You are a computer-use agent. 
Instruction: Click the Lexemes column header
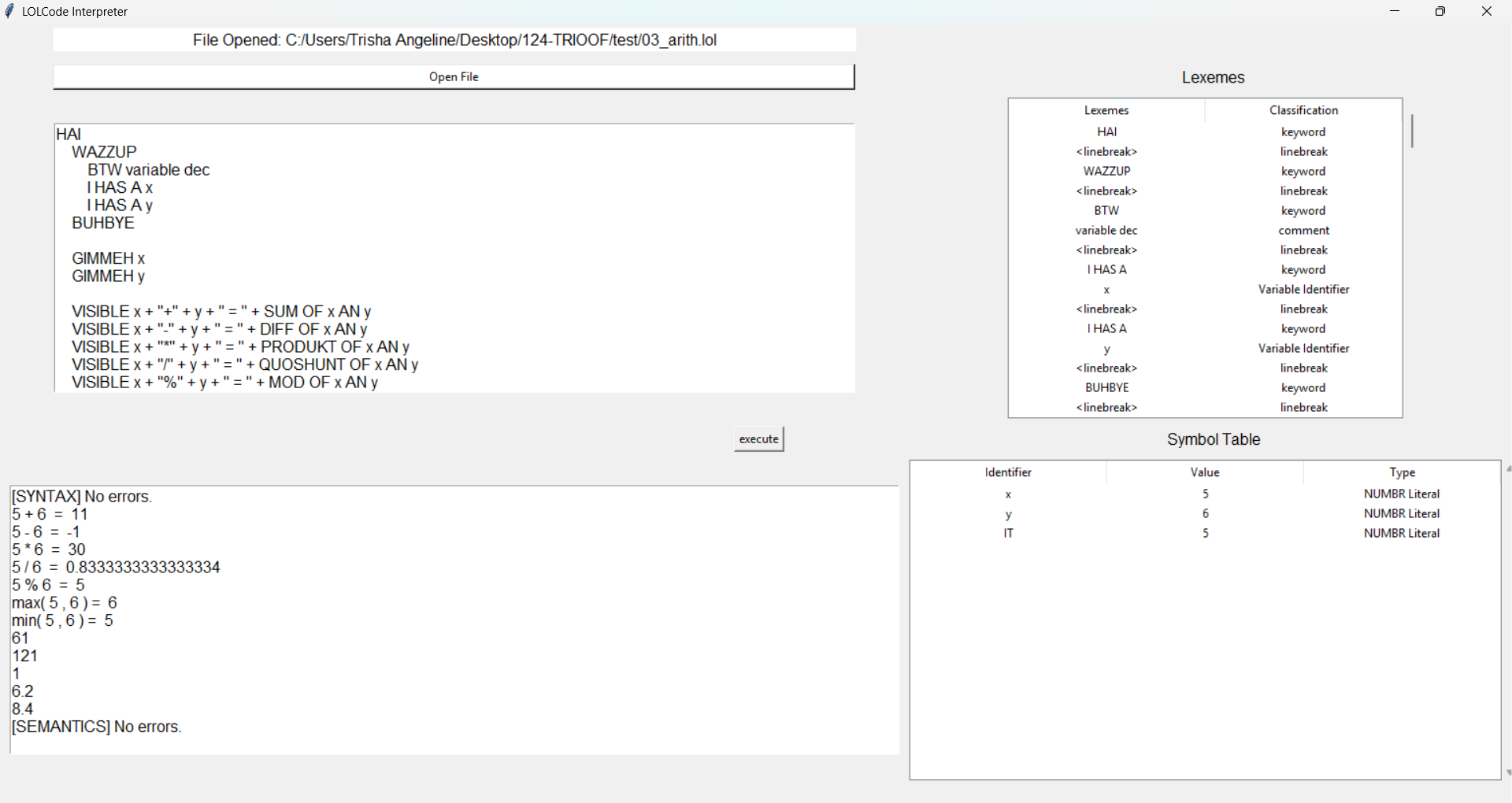click(x=1106, y=110)
